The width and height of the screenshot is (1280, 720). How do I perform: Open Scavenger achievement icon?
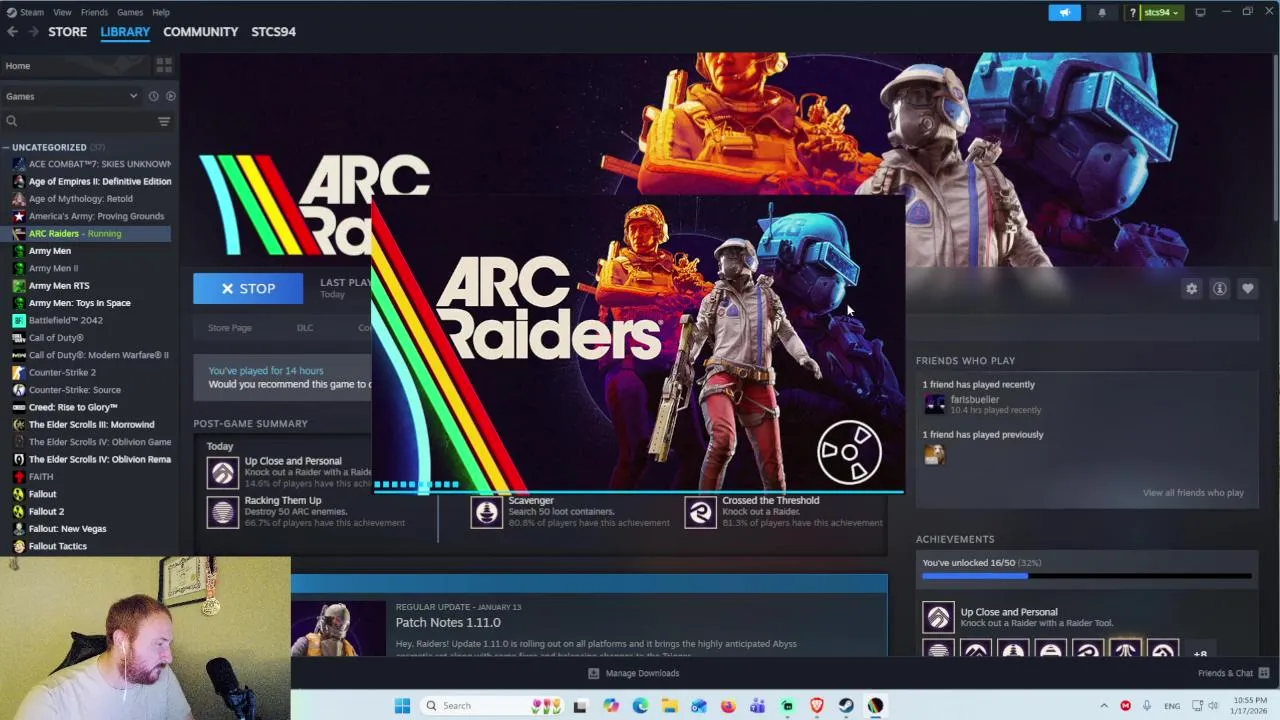(x=486, y=512)
